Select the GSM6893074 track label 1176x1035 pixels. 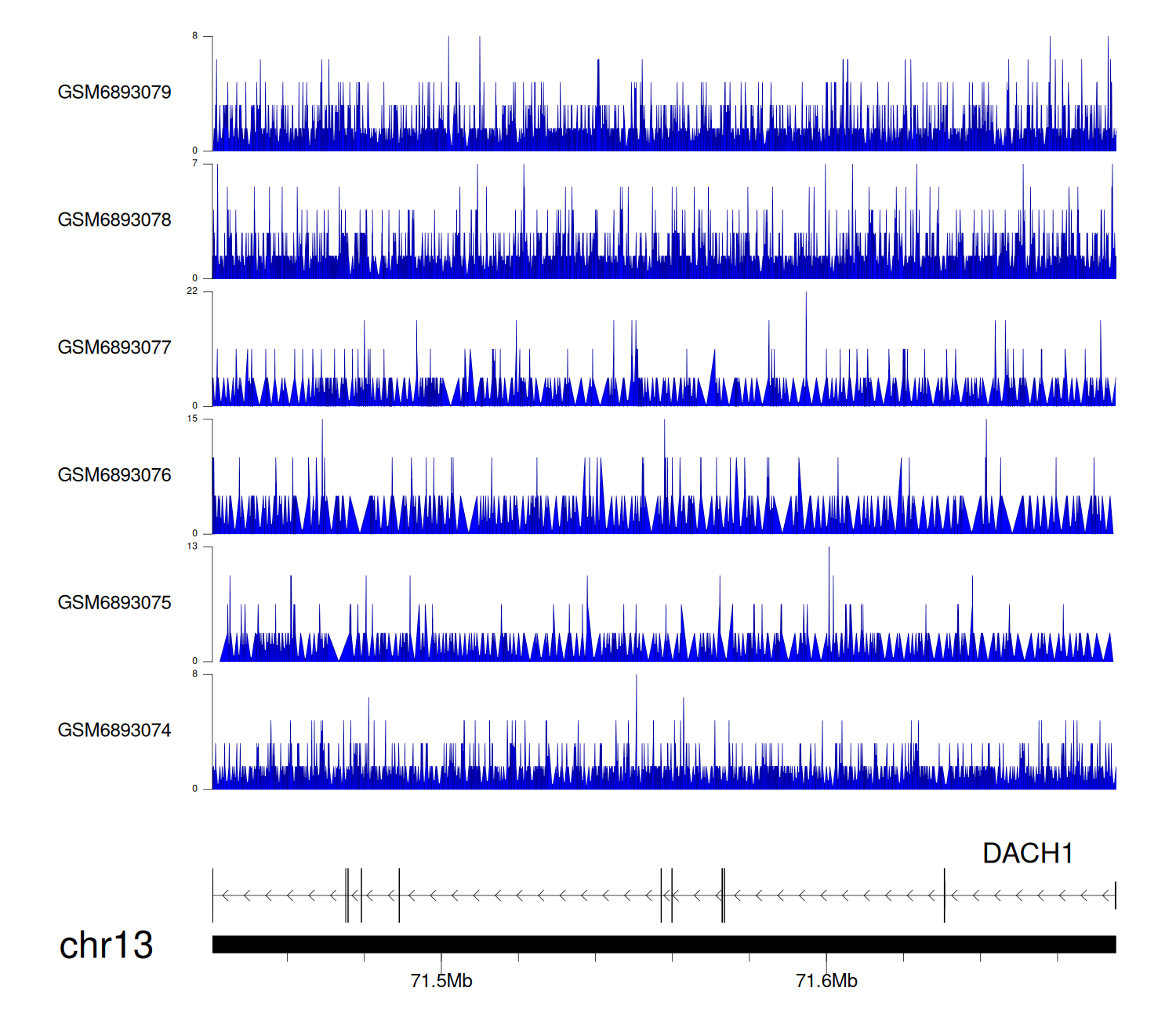point(114,730)
